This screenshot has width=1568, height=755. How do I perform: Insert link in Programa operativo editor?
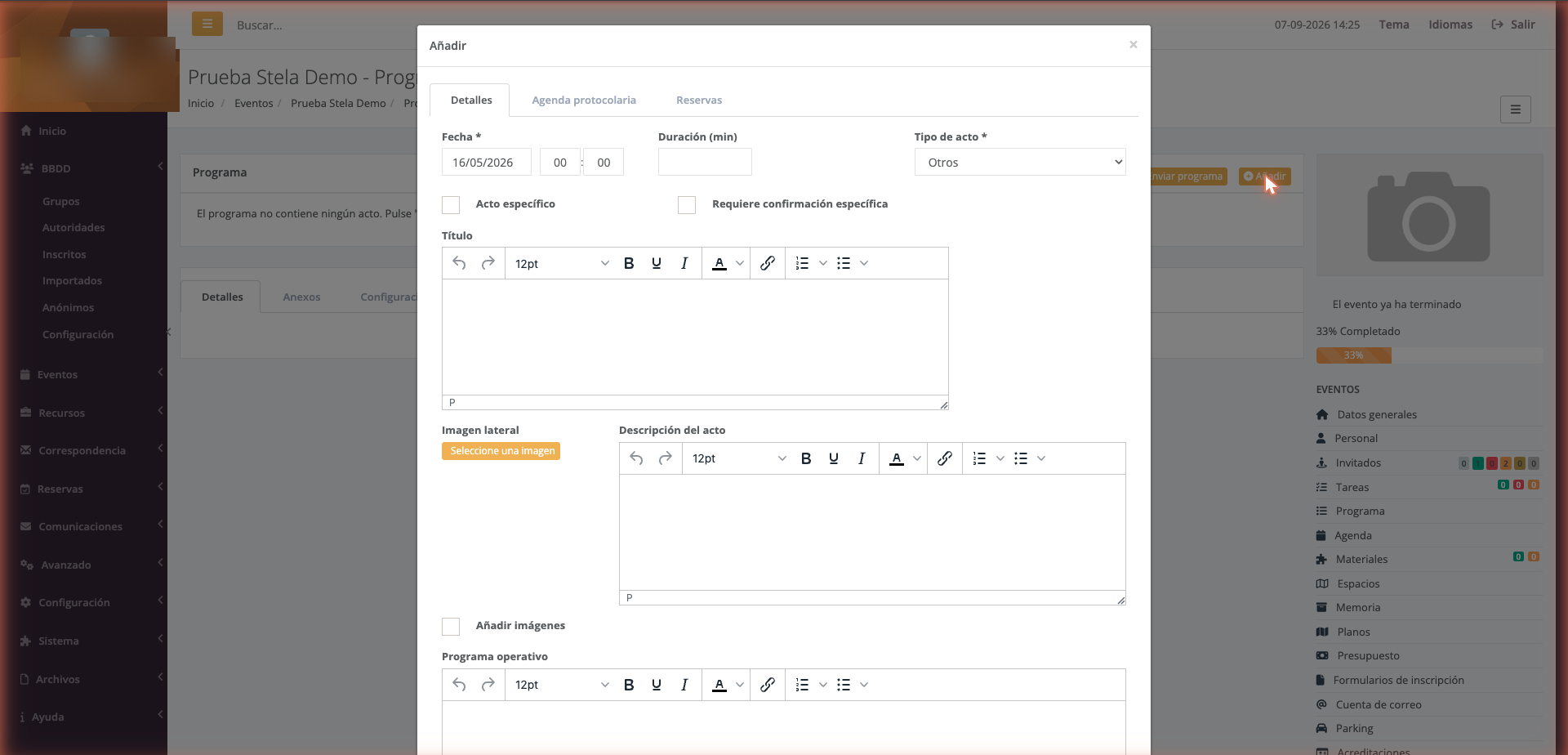pyautogui.click(x=768, y=685)
